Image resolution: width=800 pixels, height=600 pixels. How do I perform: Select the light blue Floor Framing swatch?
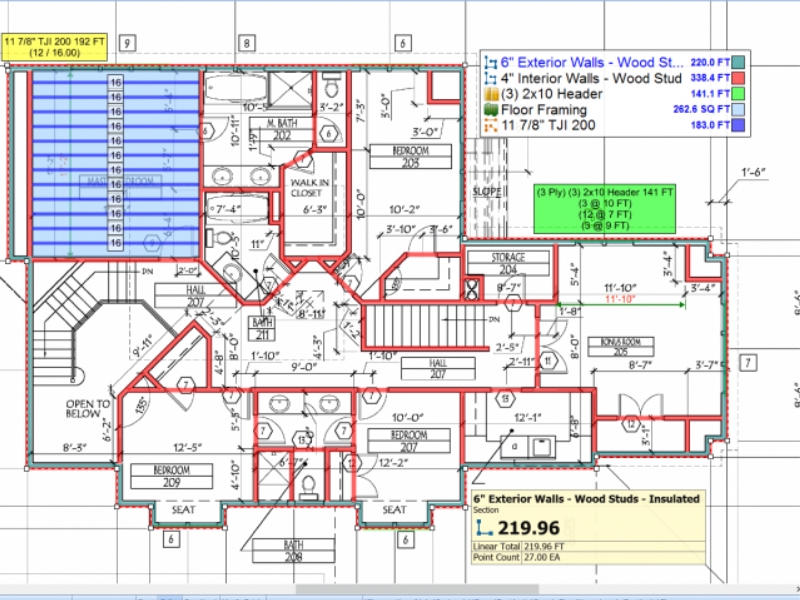739,110
